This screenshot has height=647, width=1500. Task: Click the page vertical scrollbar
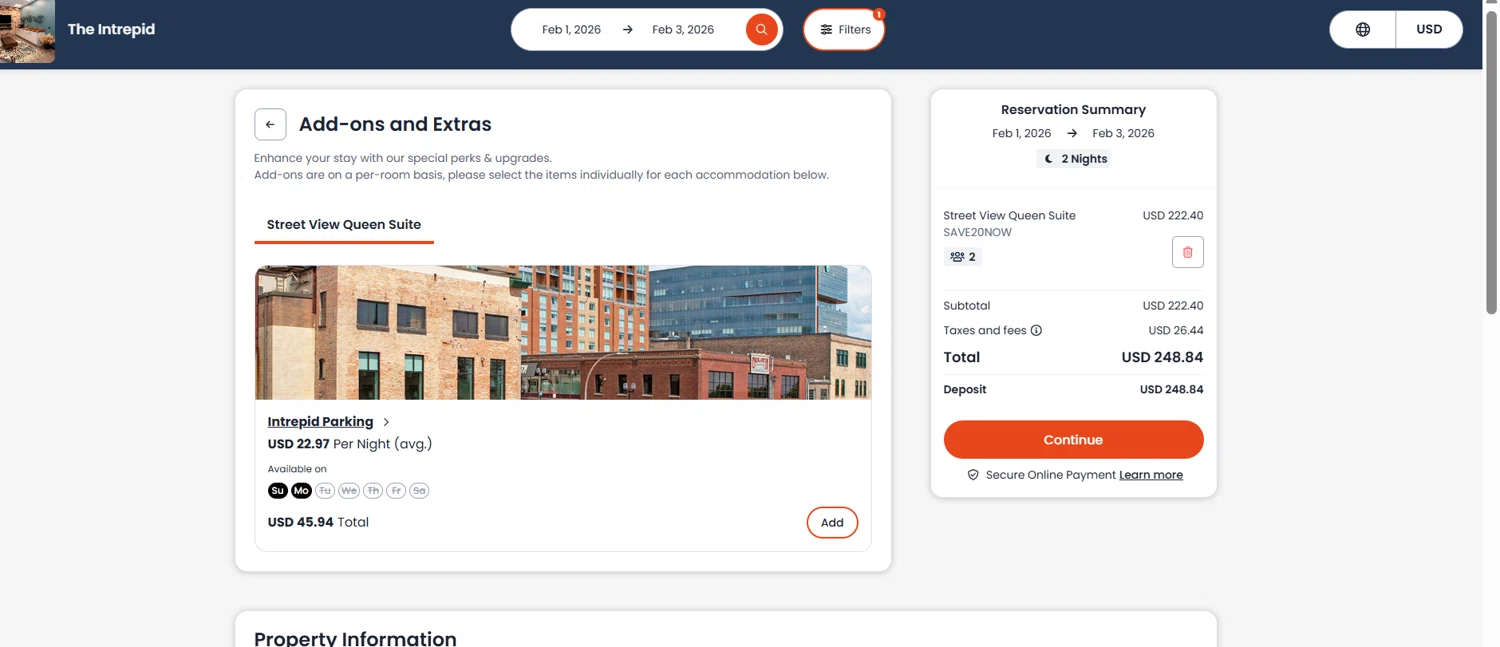(1491, 165)
